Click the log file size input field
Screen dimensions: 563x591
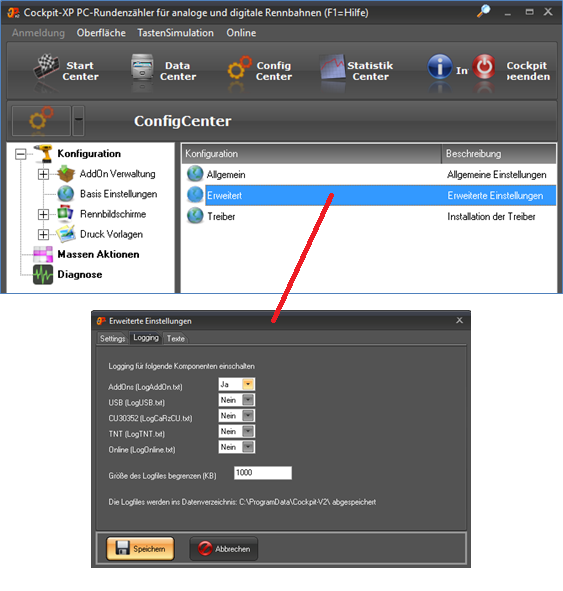263,473
